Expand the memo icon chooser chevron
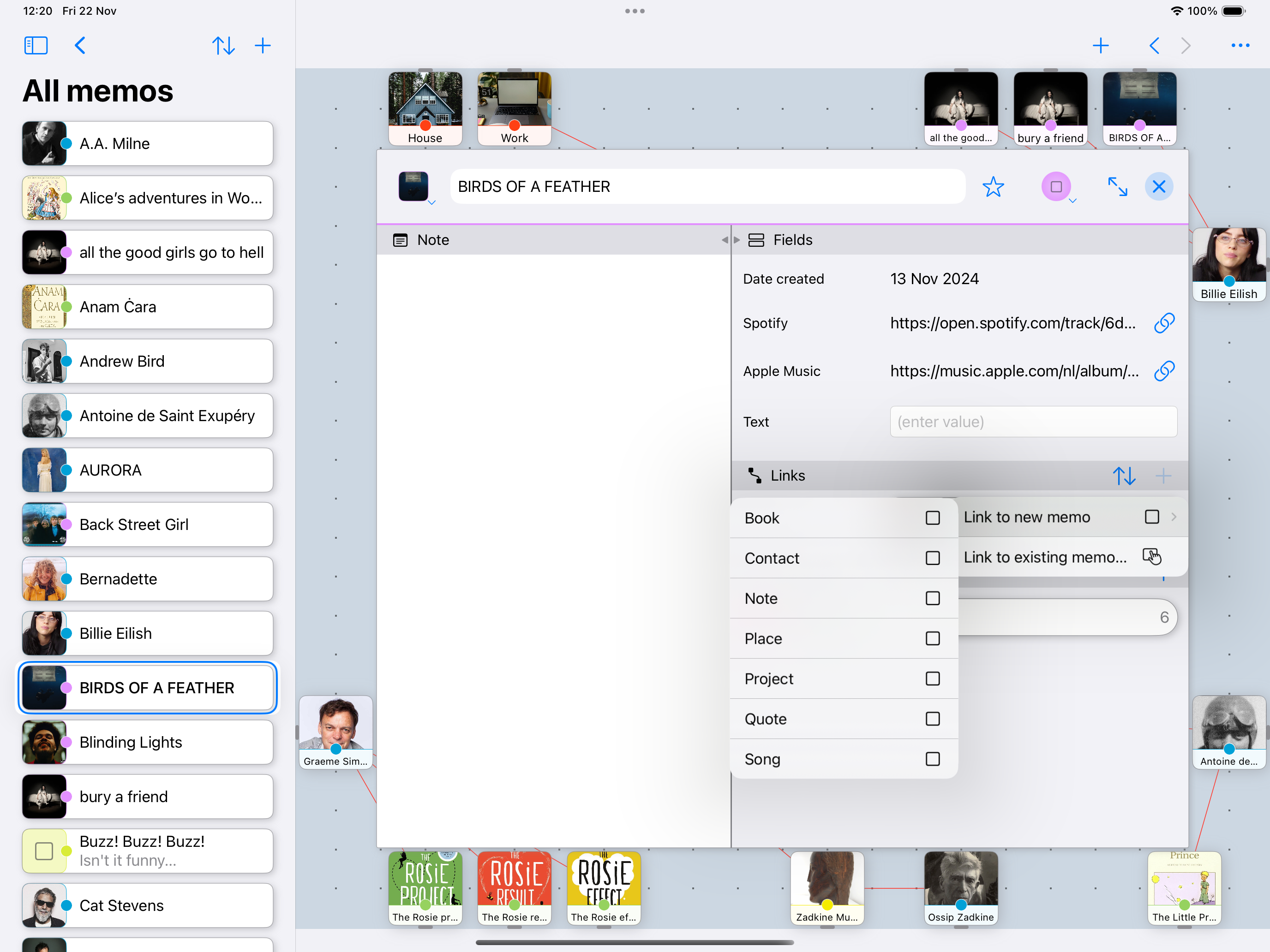 (432, 202)
